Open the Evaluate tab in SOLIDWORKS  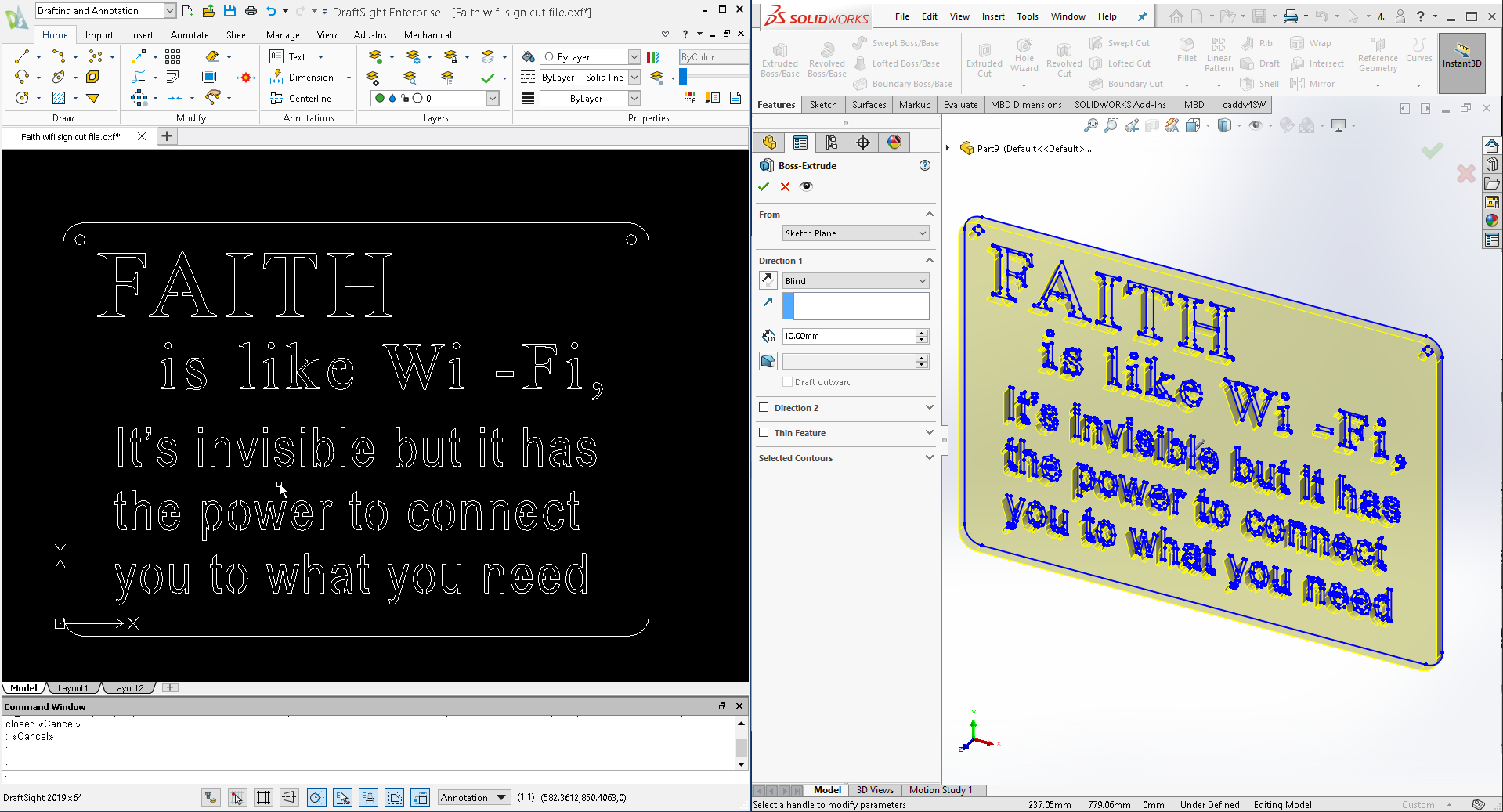[x=960, y=105]
